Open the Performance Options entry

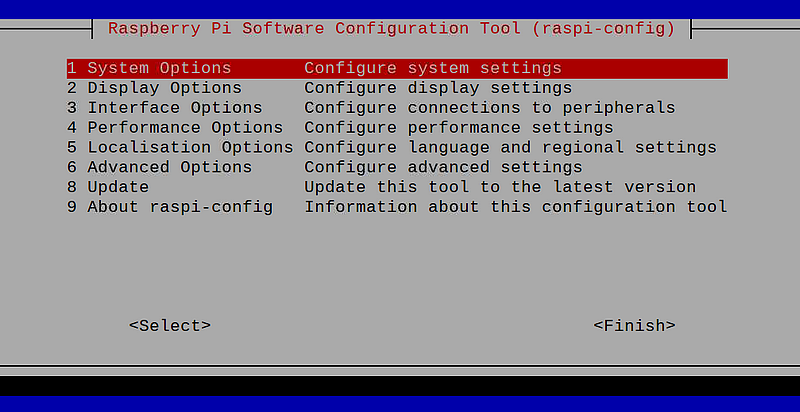(x=397, y=127)
